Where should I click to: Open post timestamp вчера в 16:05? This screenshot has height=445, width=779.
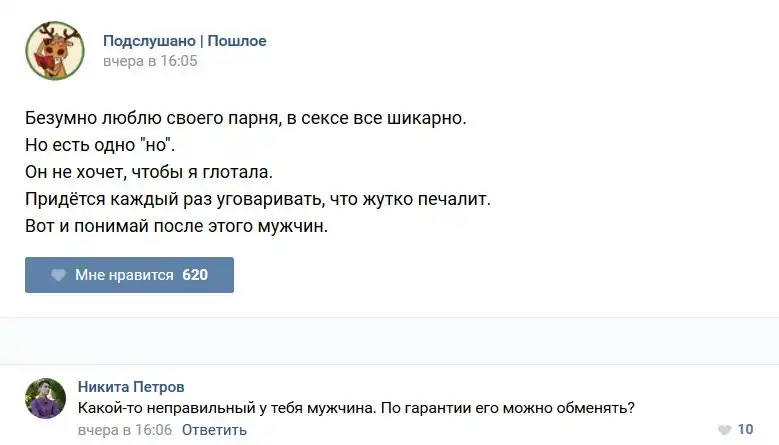click(150, 61)
